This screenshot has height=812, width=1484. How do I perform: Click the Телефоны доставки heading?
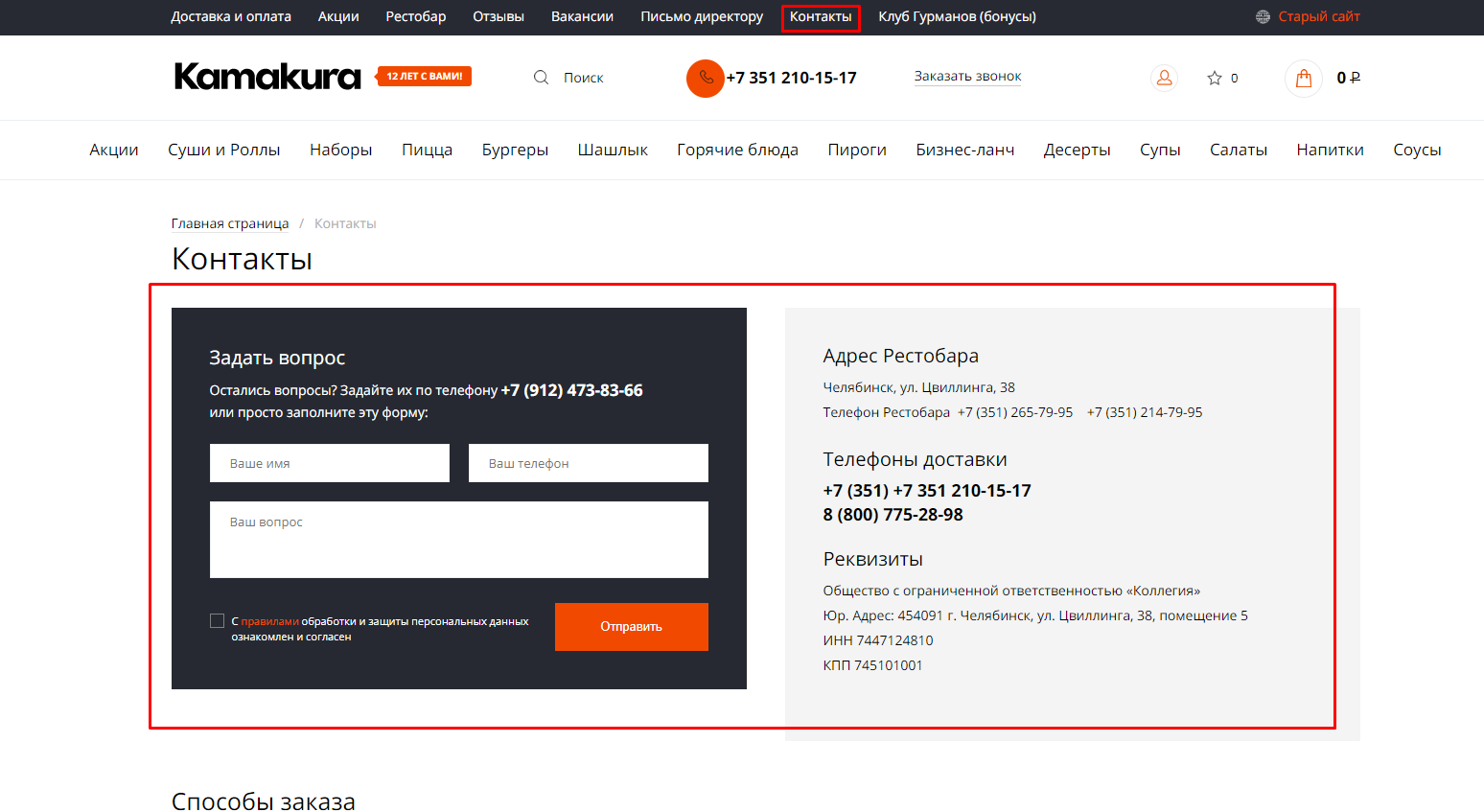[x=915, y=459]
